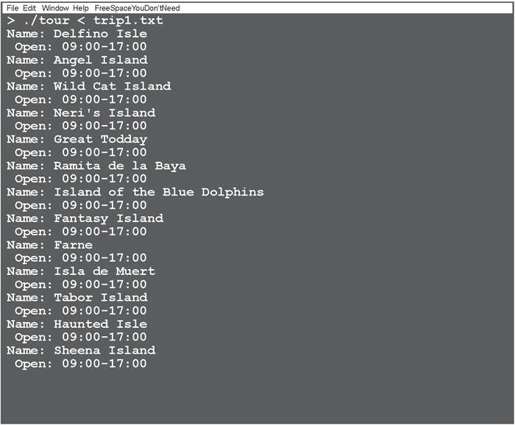
Task: Click the Ramita de la Baya line
Action: (96, 166)
